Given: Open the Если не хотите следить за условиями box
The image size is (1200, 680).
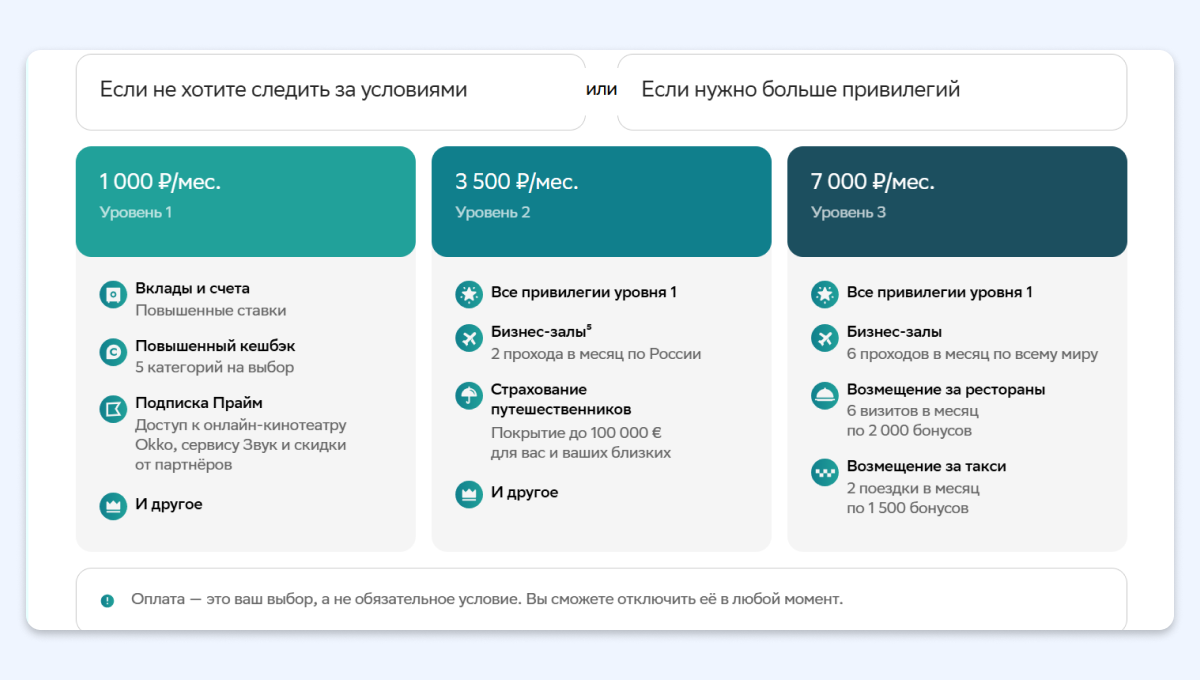Looking at the screenshot, I should coord(331,91).
